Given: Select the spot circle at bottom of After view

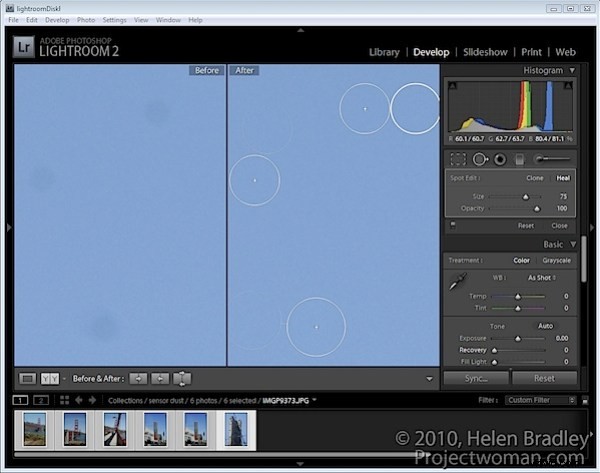Looking at the screenshot, I should click(x=316, y=327).
